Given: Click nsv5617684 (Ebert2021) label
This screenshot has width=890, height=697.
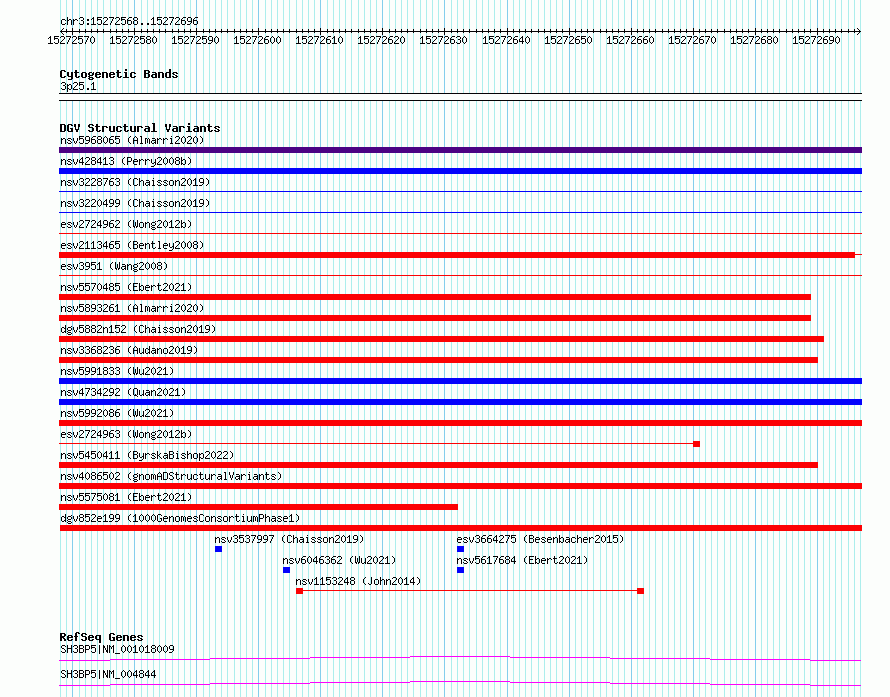Looking at the screenshot, I should click(x=522, y=560).
